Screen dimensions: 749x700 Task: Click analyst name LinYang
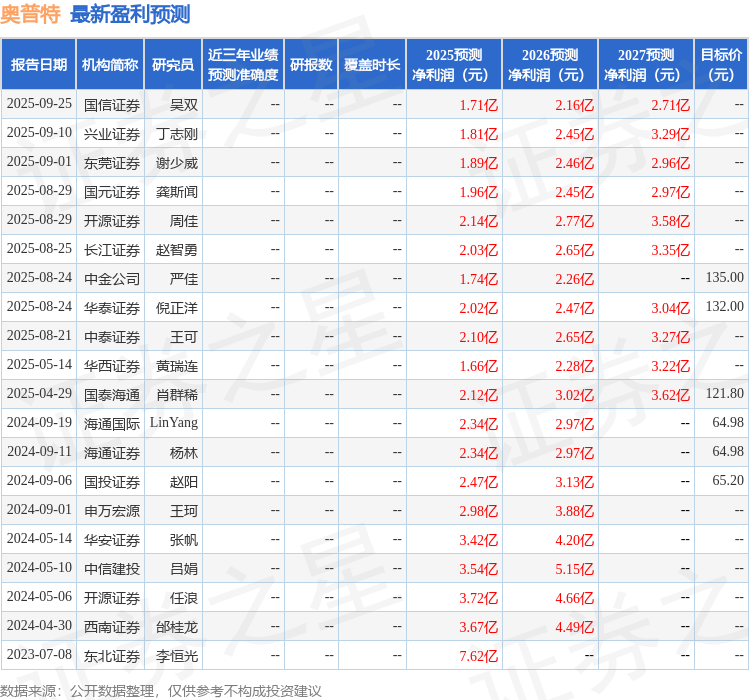pos(174,423)
